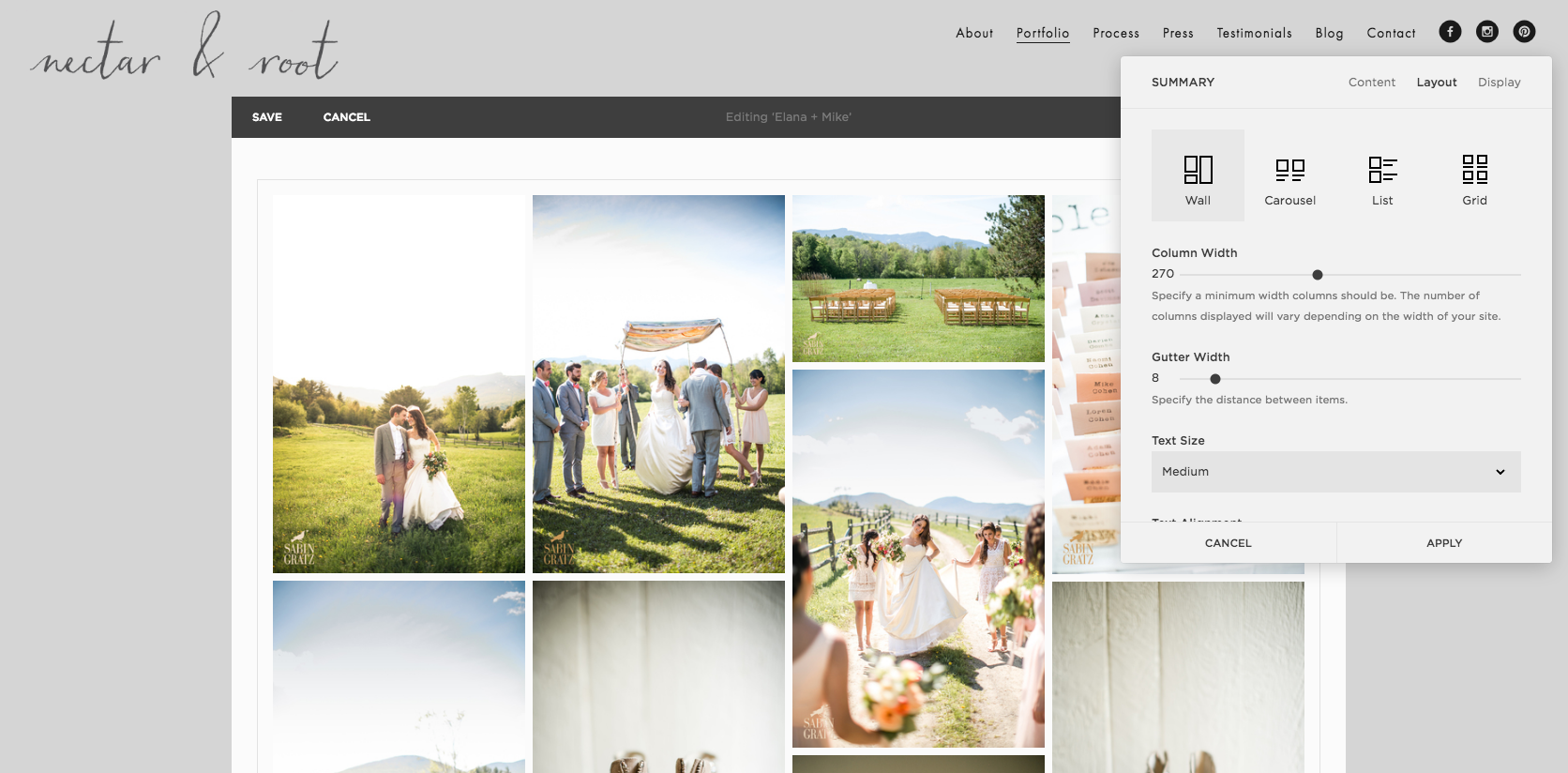Image resolution: width=1568 pixels, height=773 pixels.
Task: Switch to the Content tab
Action: coord(1372,83)
